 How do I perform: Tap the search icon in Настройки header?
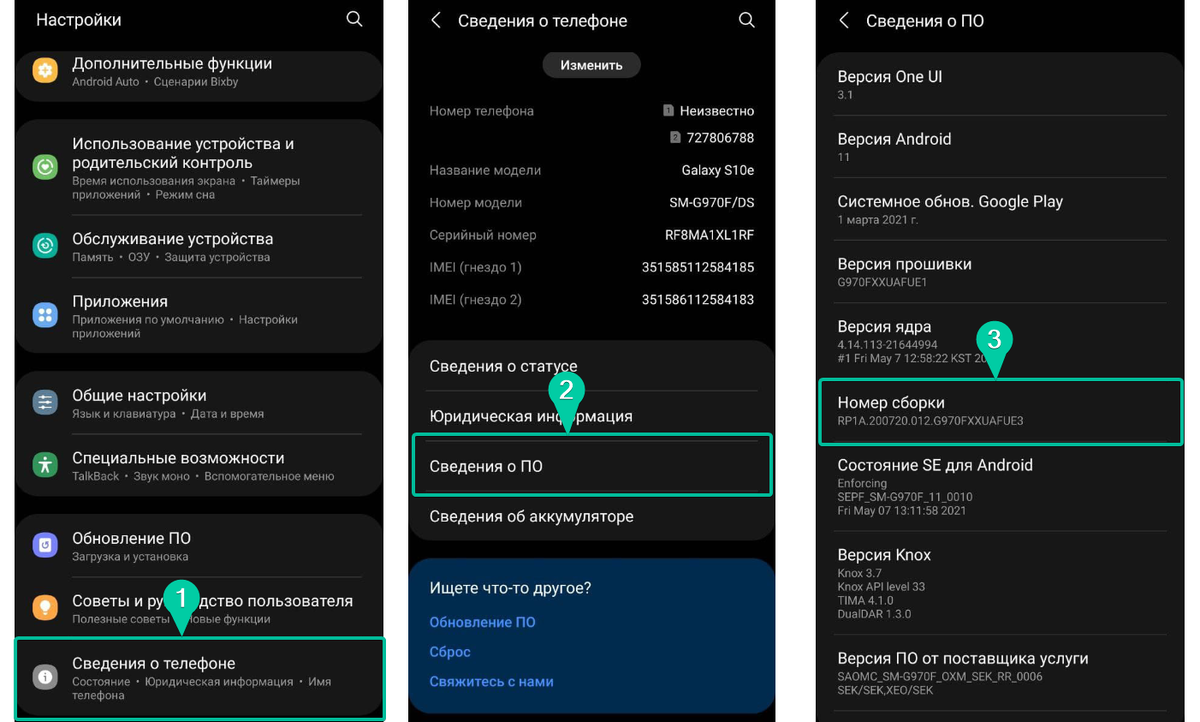(354, 19)
